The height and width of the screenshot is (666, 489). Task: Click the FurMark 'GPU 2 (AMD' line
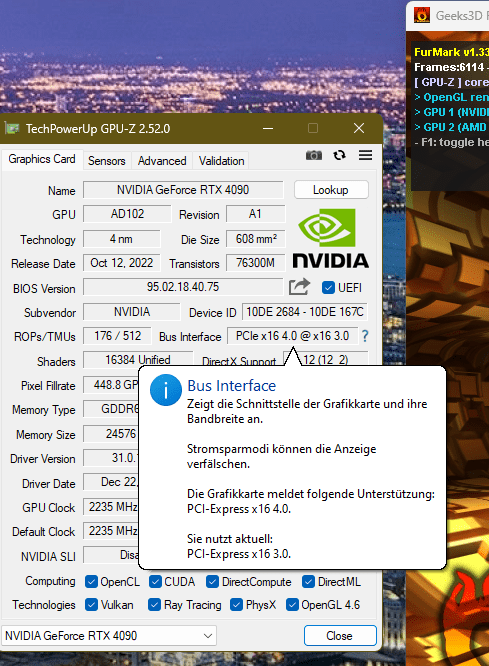451,127
